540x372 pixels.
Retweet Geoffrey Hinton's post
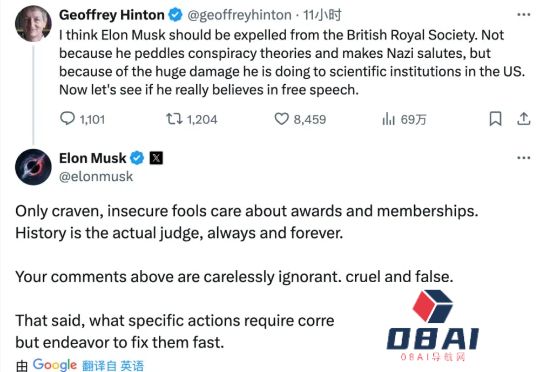click(x=191, y=119)
